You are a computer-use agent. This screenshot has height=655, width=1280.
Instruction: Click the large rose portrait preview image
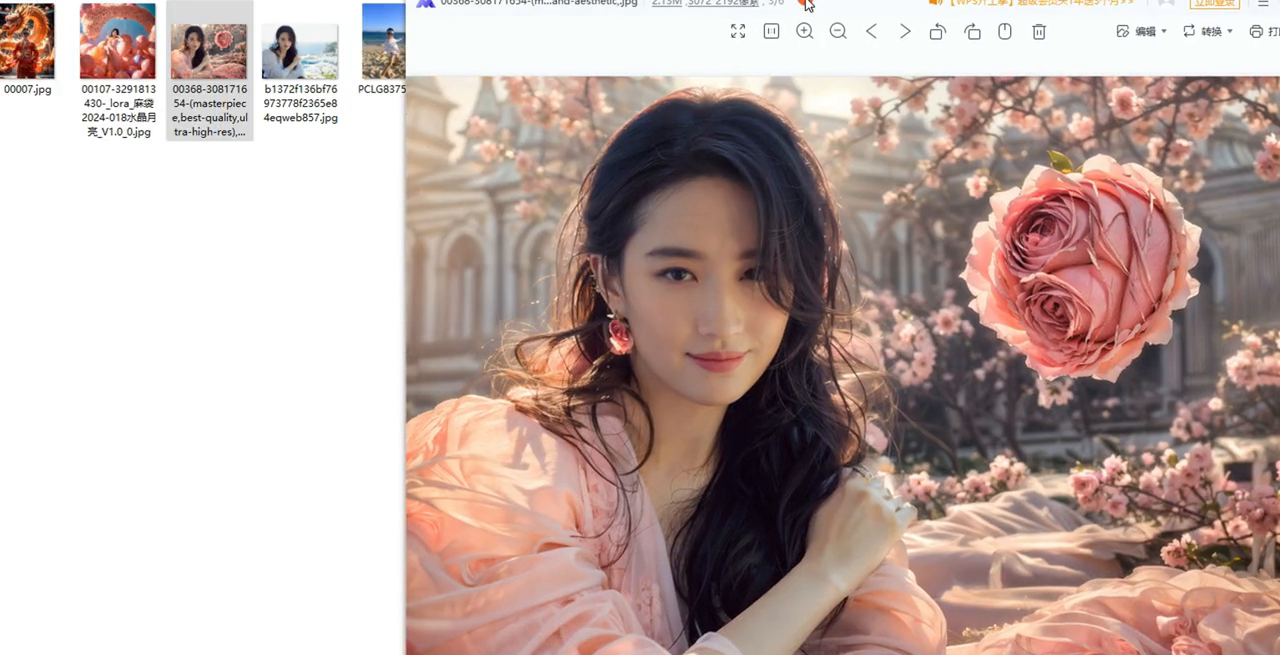pos(843,365)
